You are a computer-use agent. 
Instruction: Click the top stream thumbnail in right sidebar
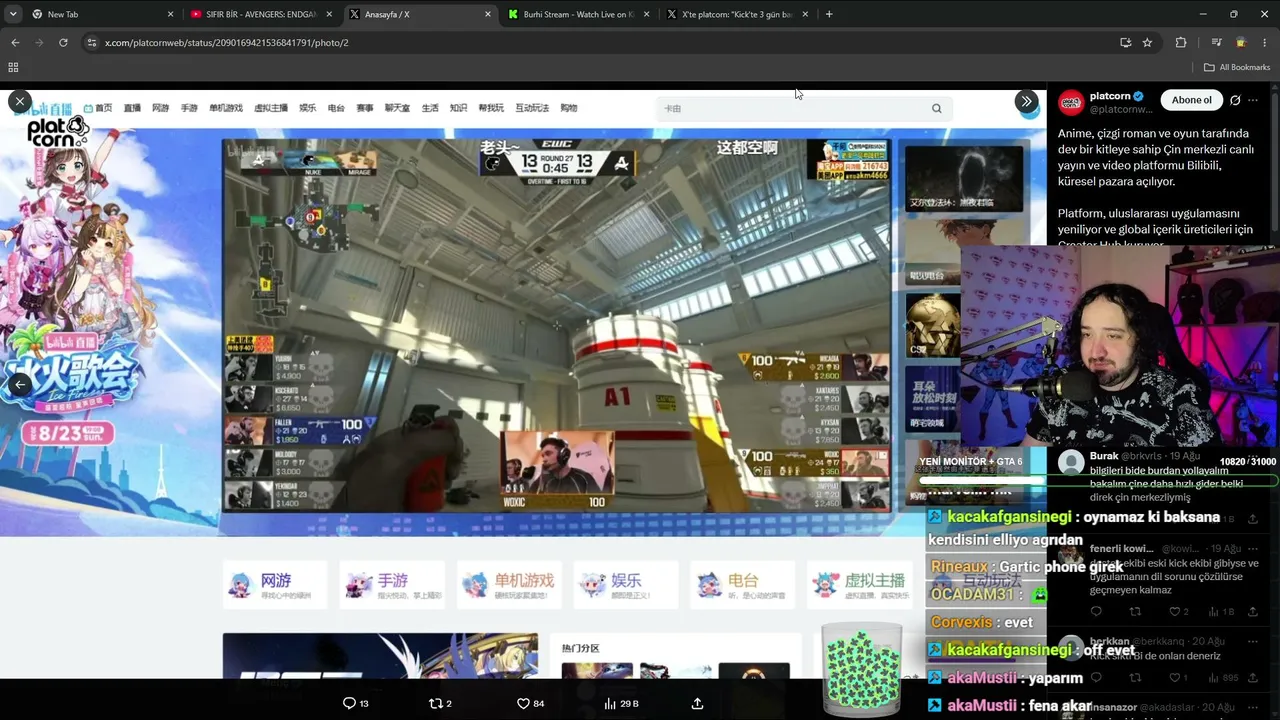[x=964, y=178]
